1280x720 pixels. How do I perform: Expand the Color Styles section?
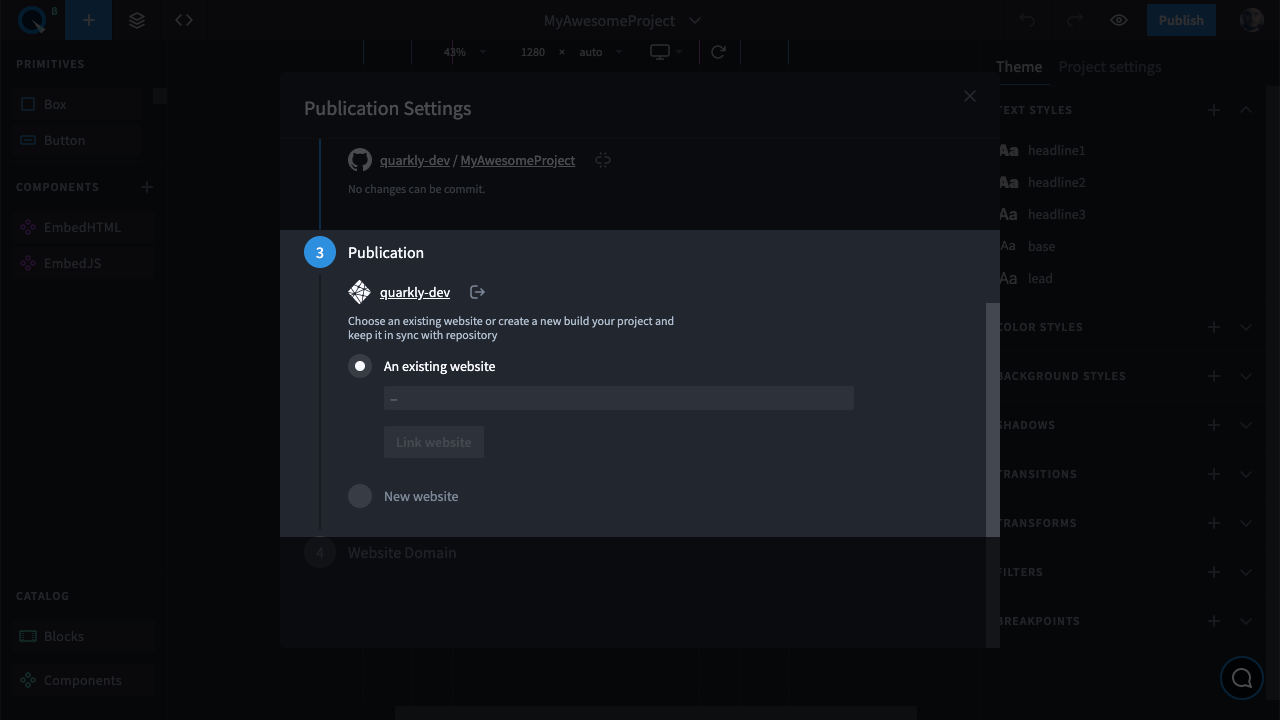1246,327
